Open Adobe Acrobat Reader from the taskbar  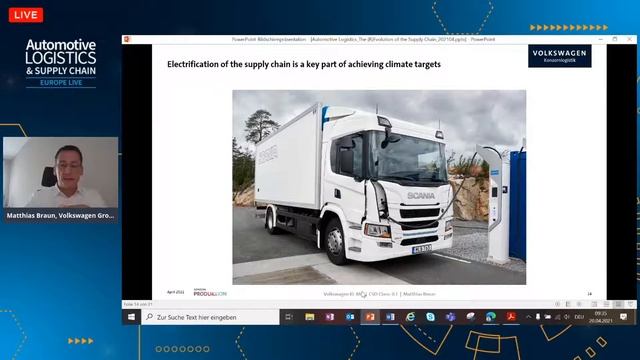511,317
